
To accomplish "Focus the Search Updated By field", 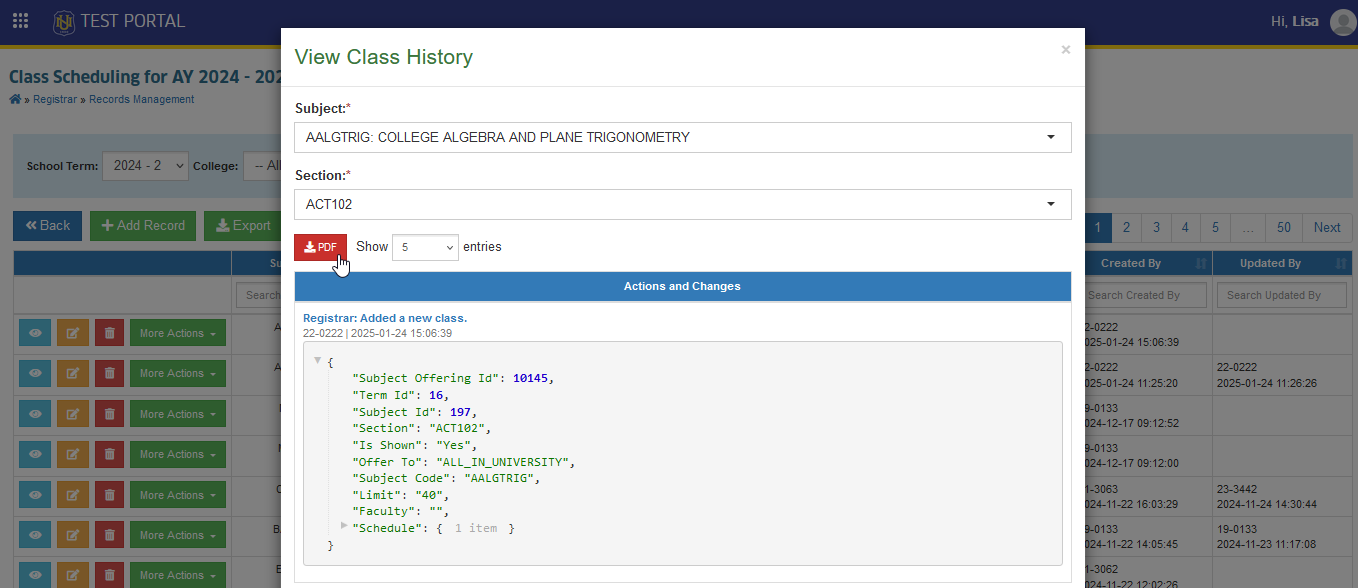I will pos(1282,295).
